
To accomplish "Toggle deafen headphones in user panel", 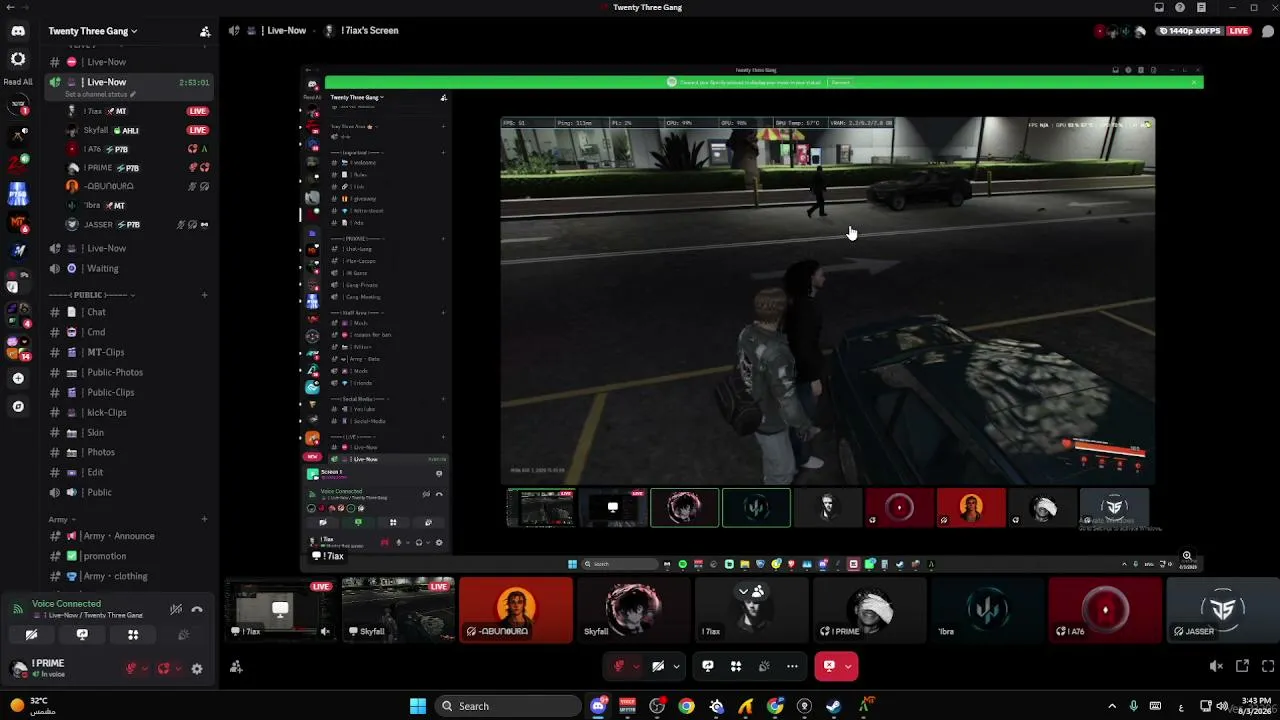I will pos(164,669).
